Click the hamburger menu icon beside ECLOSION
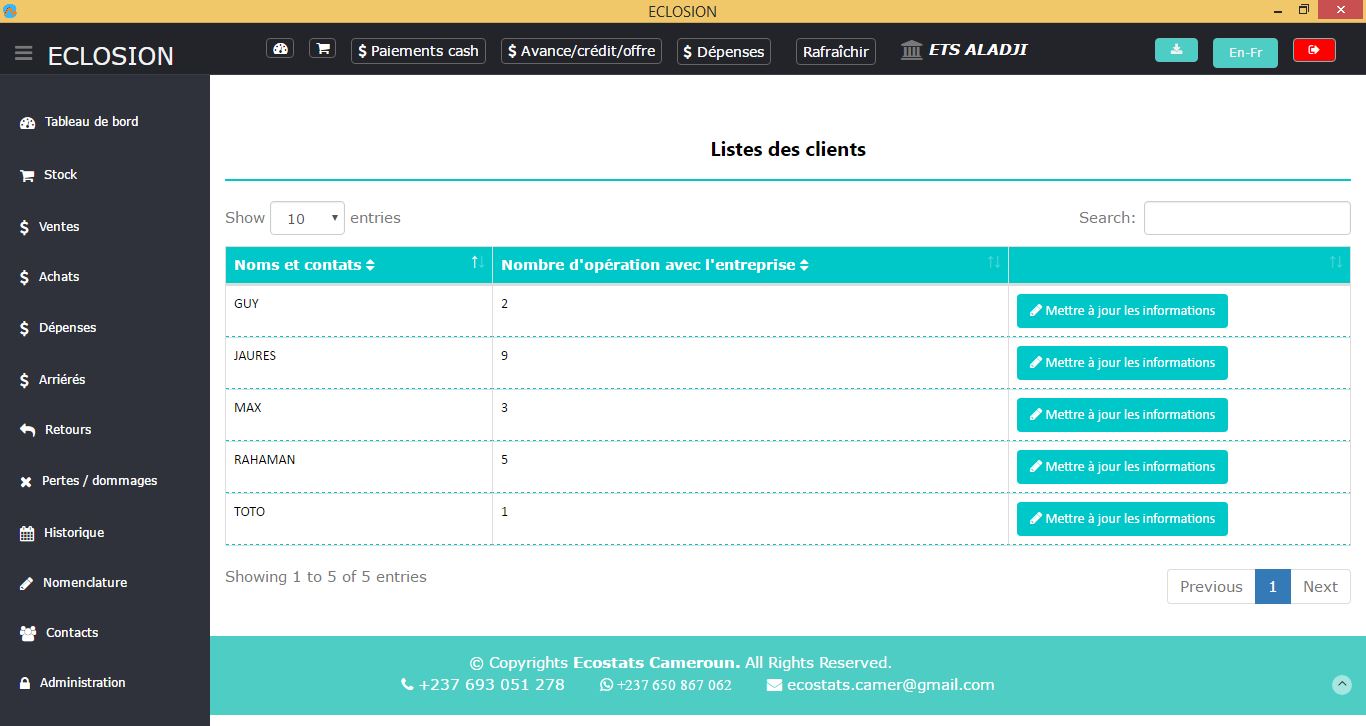The height and width of the screenshot is (726, 1366). (24, 54)
